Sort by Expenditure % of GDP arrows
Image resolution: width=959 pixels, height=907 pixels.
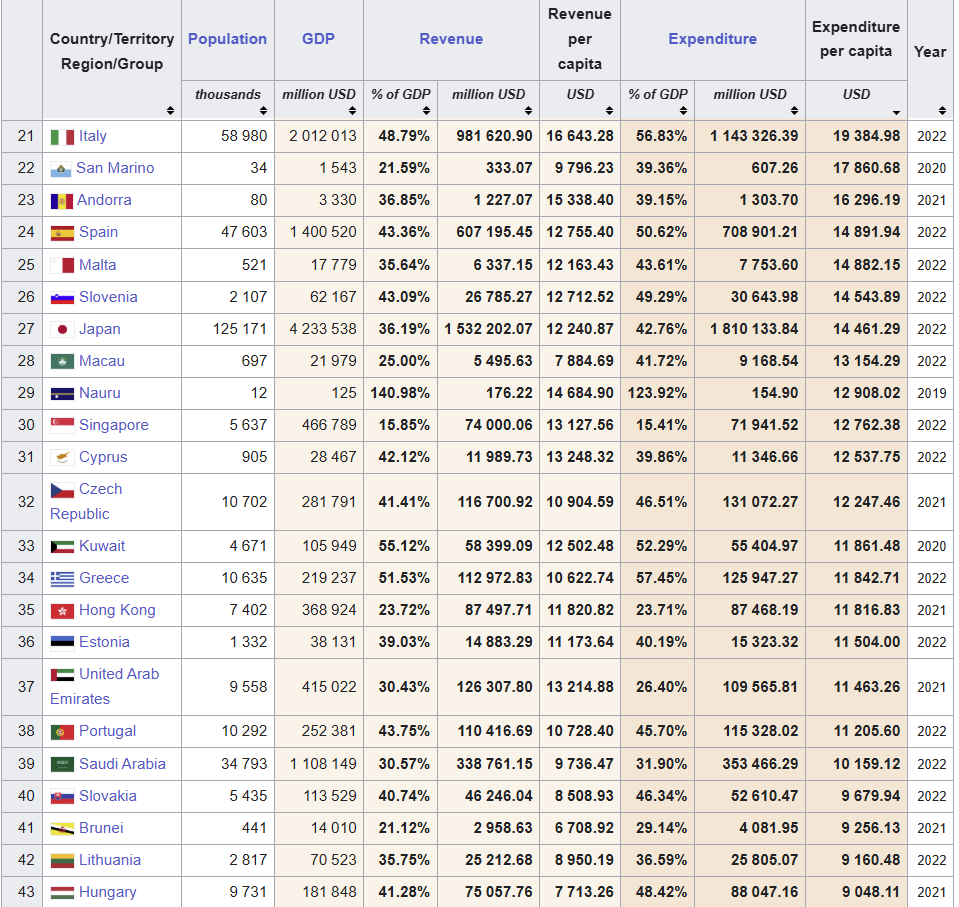pyautogui.click(x=683, y=111)
